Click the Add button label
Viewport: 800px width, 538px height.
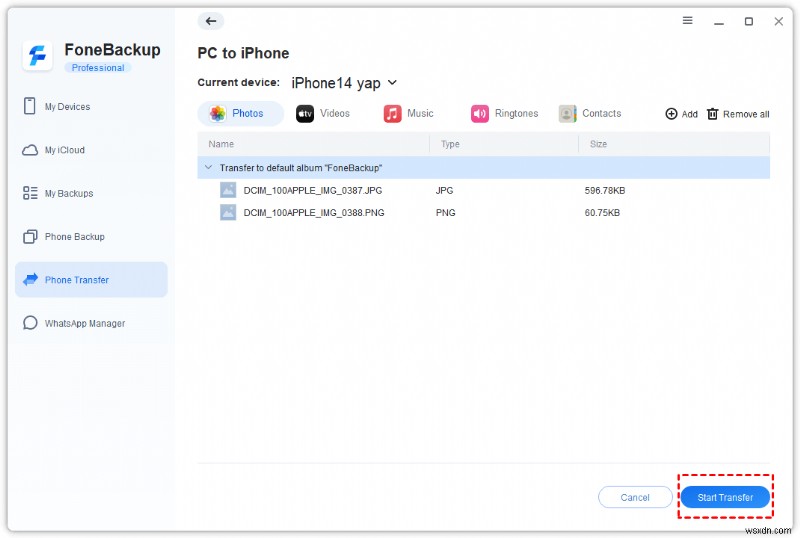click(689, 114)
